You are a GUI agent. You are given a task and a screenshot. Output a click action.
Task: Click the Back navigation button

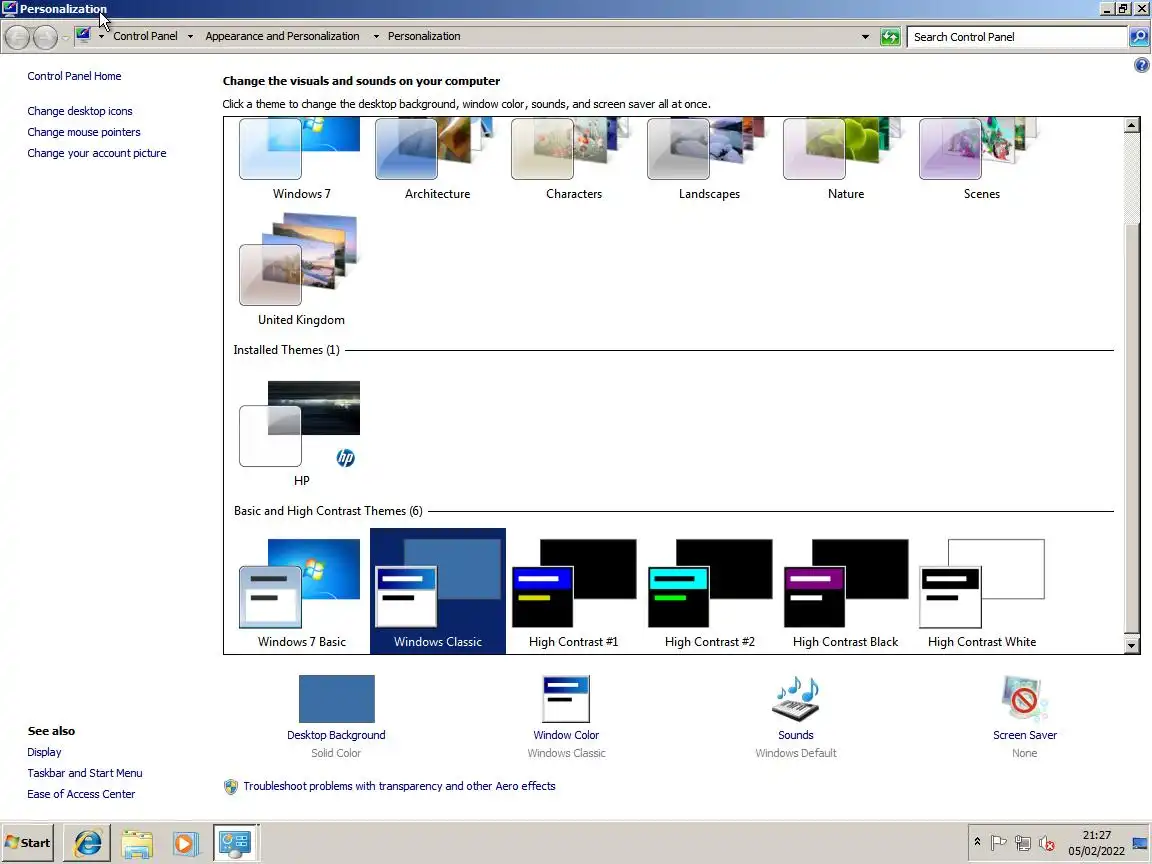(x=18, y=37)
